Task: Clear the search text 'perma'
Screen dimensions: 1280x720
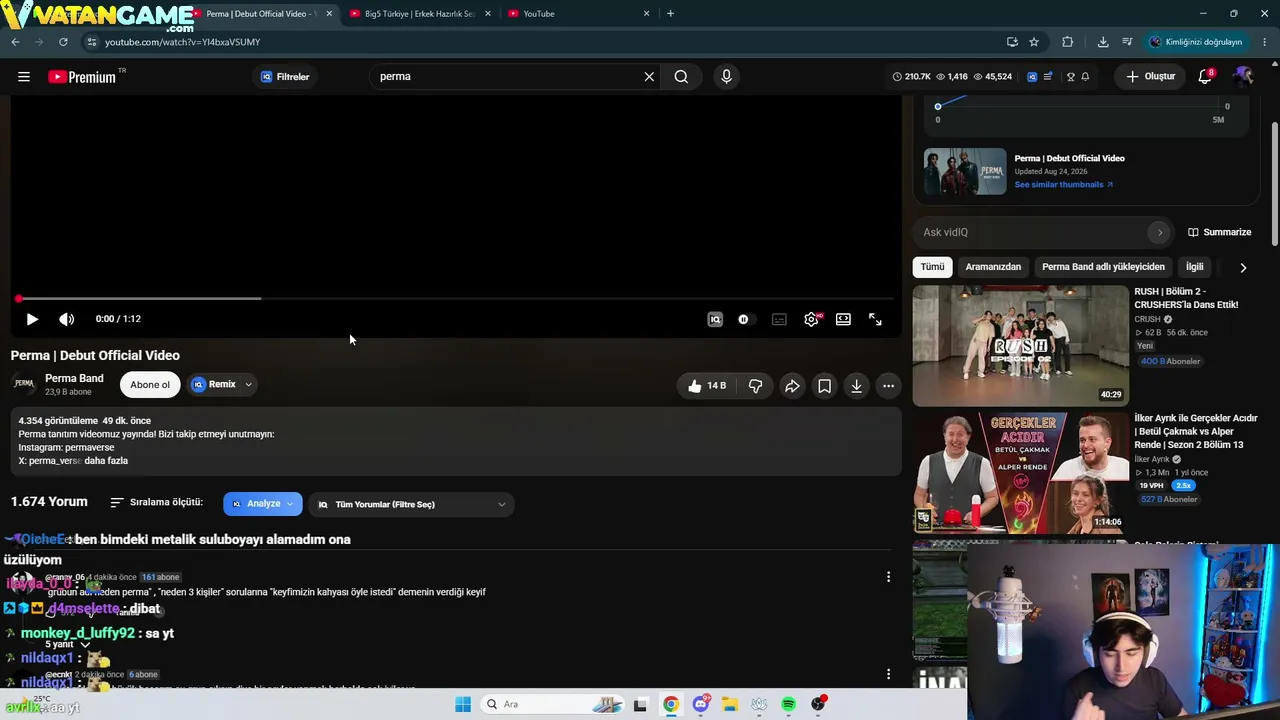Action: point(649,77)
